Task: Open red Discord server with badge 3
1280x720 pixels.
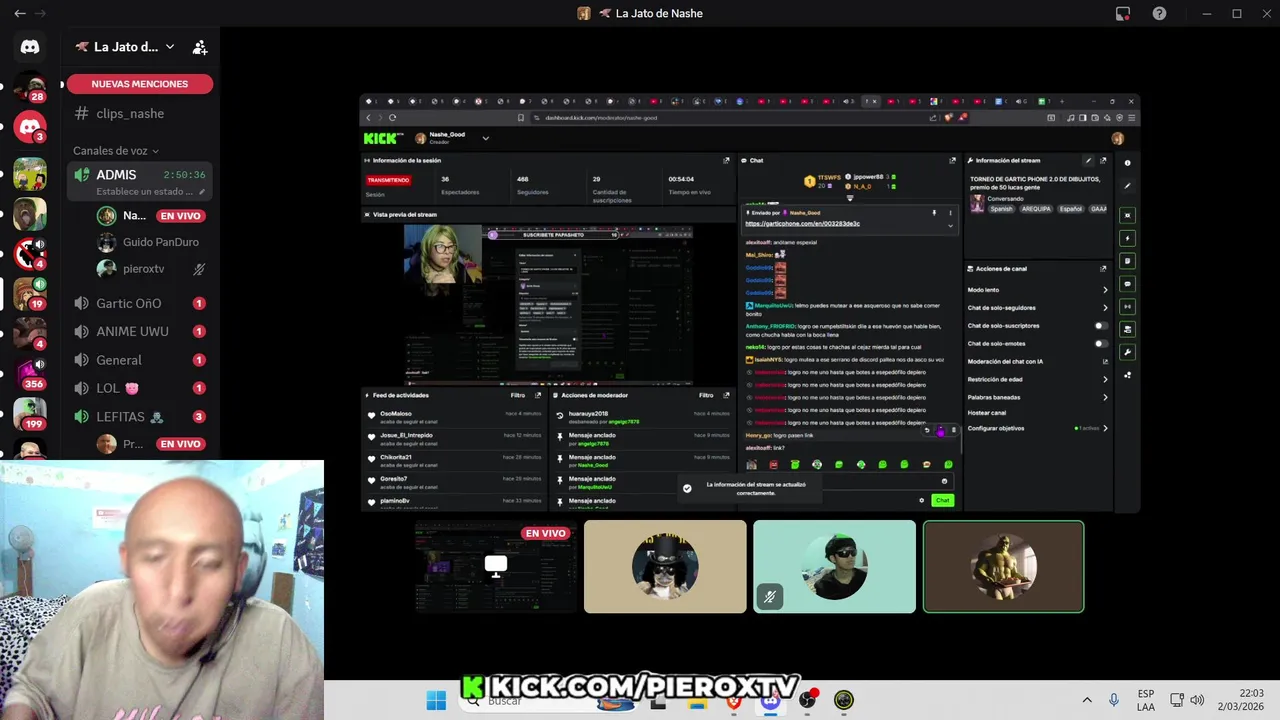Action: (x=30, y=127)
